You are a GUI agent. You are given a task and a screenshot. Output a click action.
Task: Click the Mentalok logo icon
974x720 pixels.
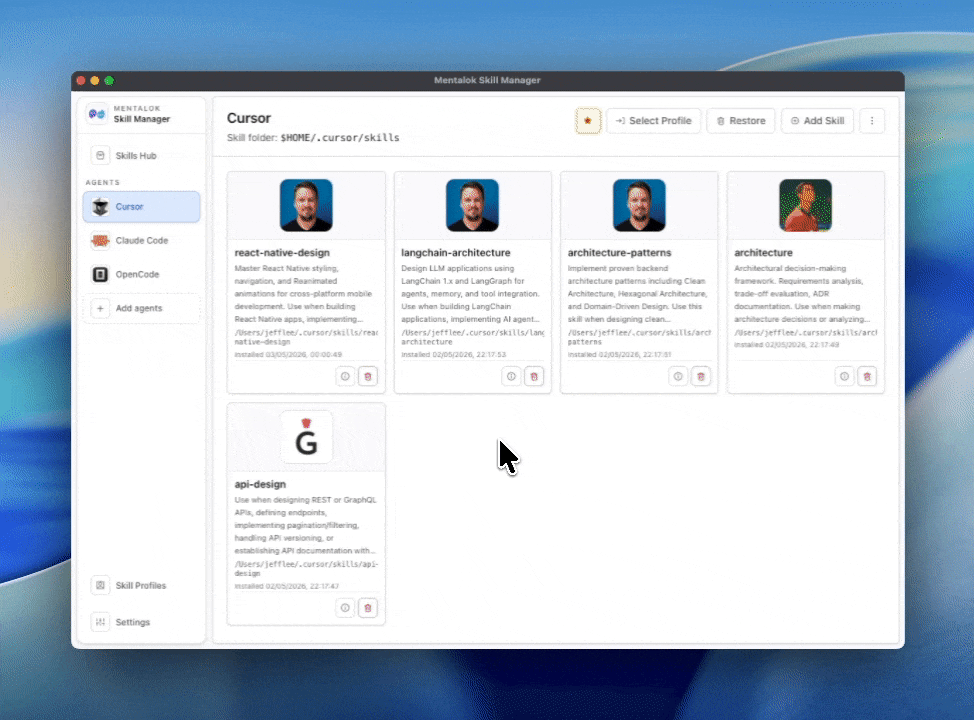click(98, 114)
